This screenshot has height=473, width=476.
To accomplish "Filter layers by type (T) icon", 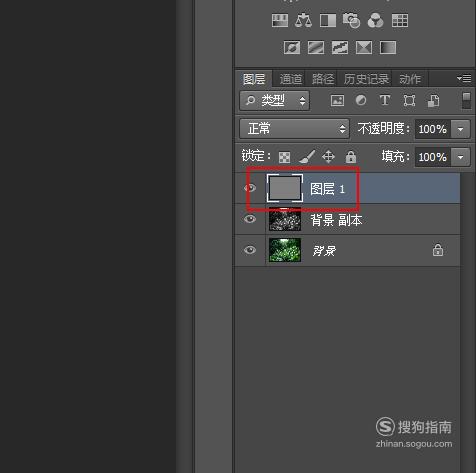I will tap(385, 100).
